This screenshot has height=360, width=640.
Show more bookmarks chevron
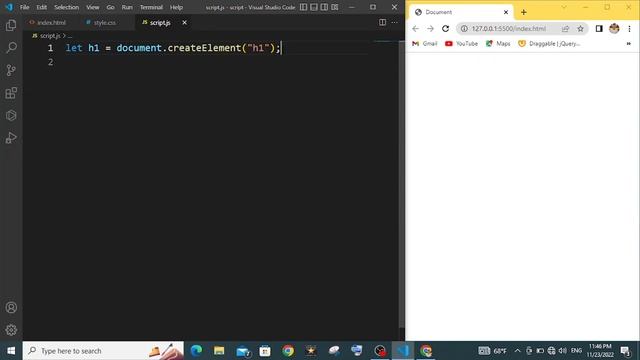pos(629,44)
